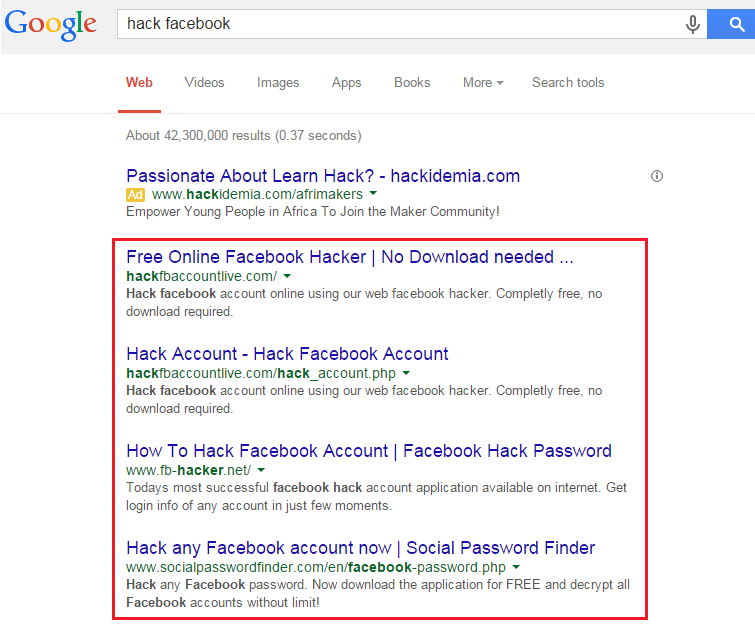Open 'Hack any Facebook account now' result
The width and height of the screenshot is (755, 629).
(x=361, y=548)
